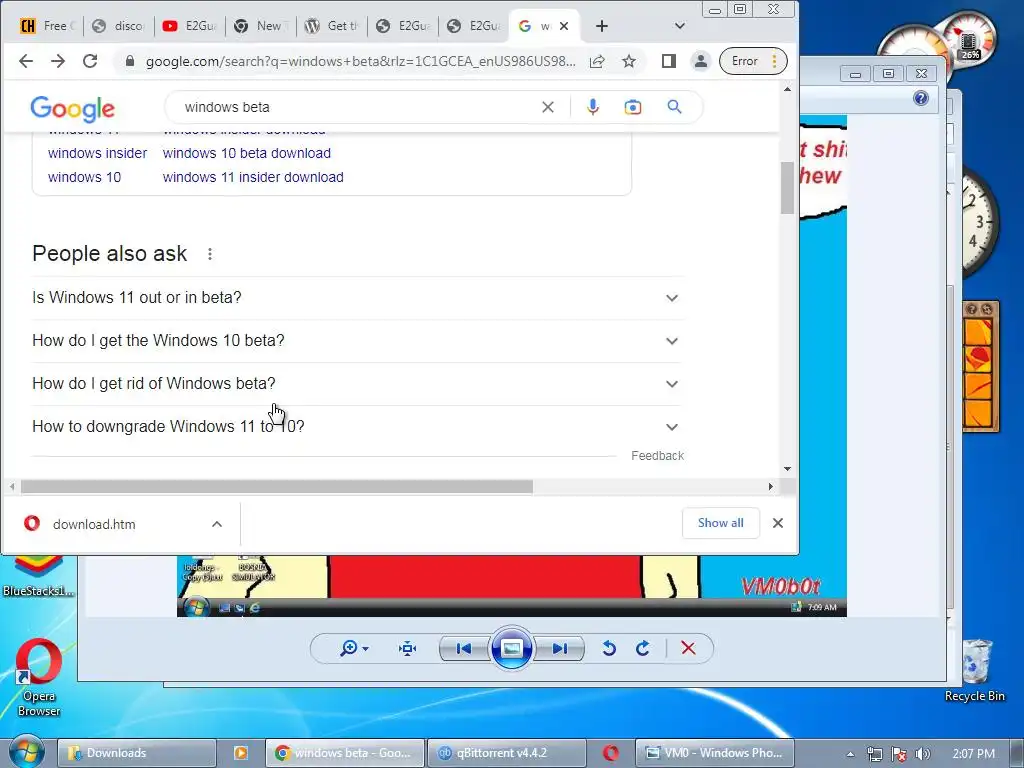
Task: Click the Action Center flag icon
Action: (x=899, y=754)
